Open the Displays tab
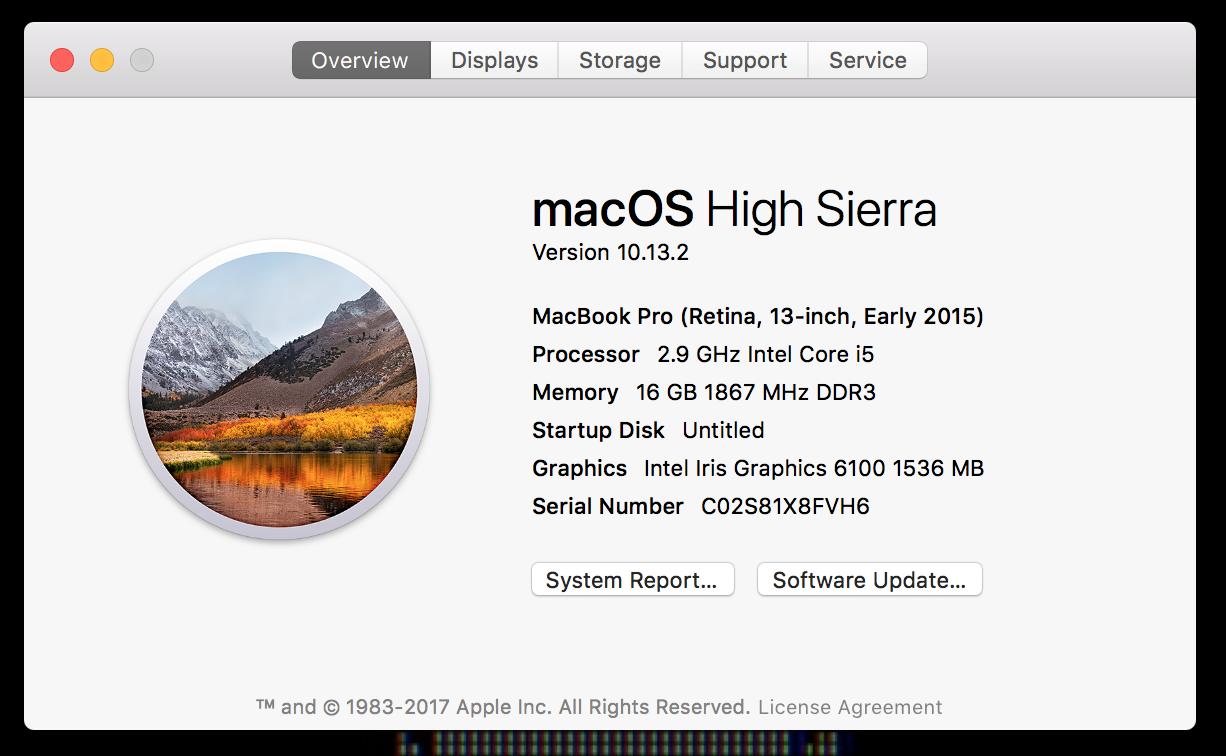 click(x=494, y=60)
